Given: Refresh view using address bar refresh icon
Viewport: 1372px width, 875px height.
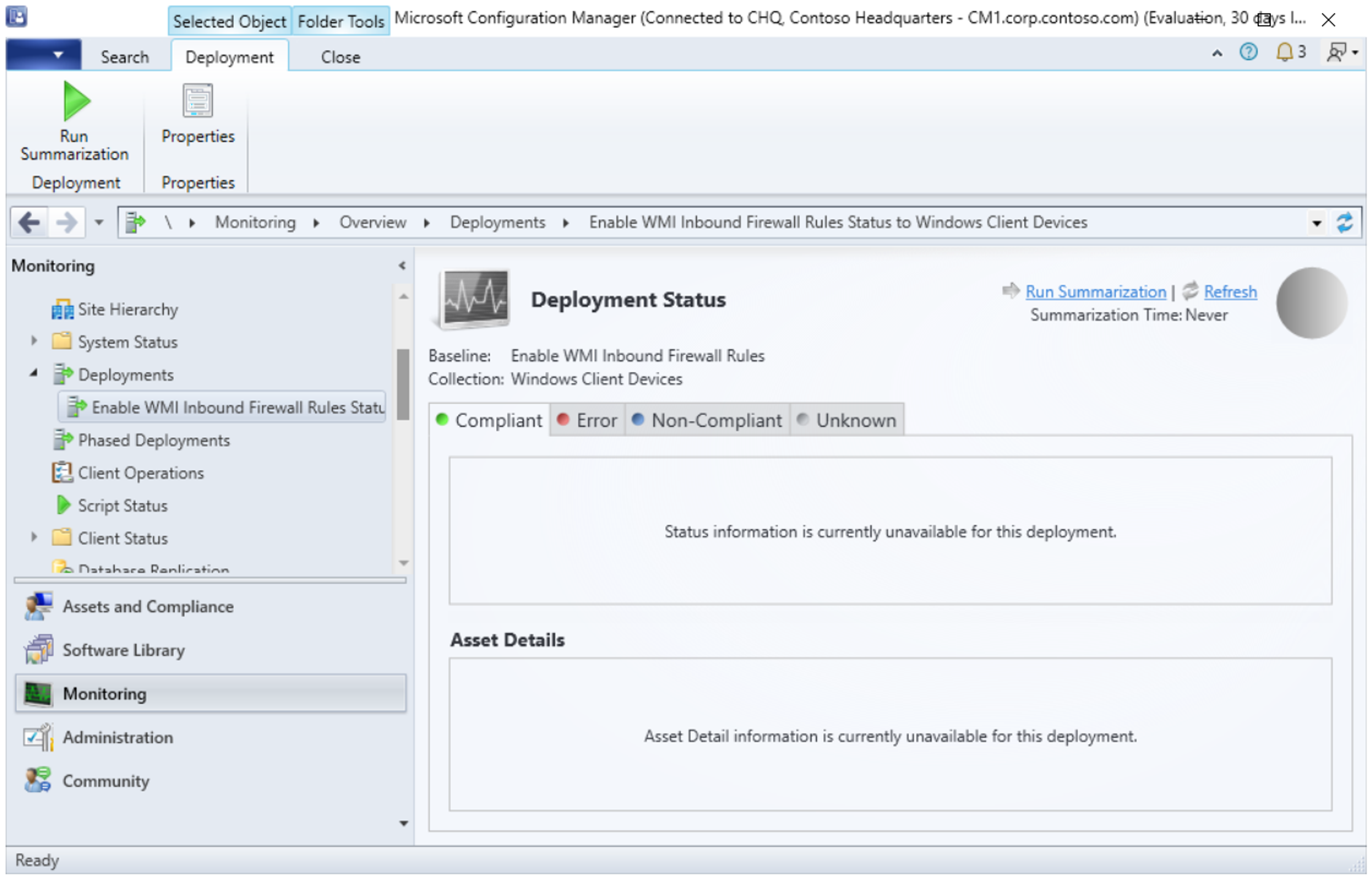Looking at the screenshot, I should (x=1344, y=222).
